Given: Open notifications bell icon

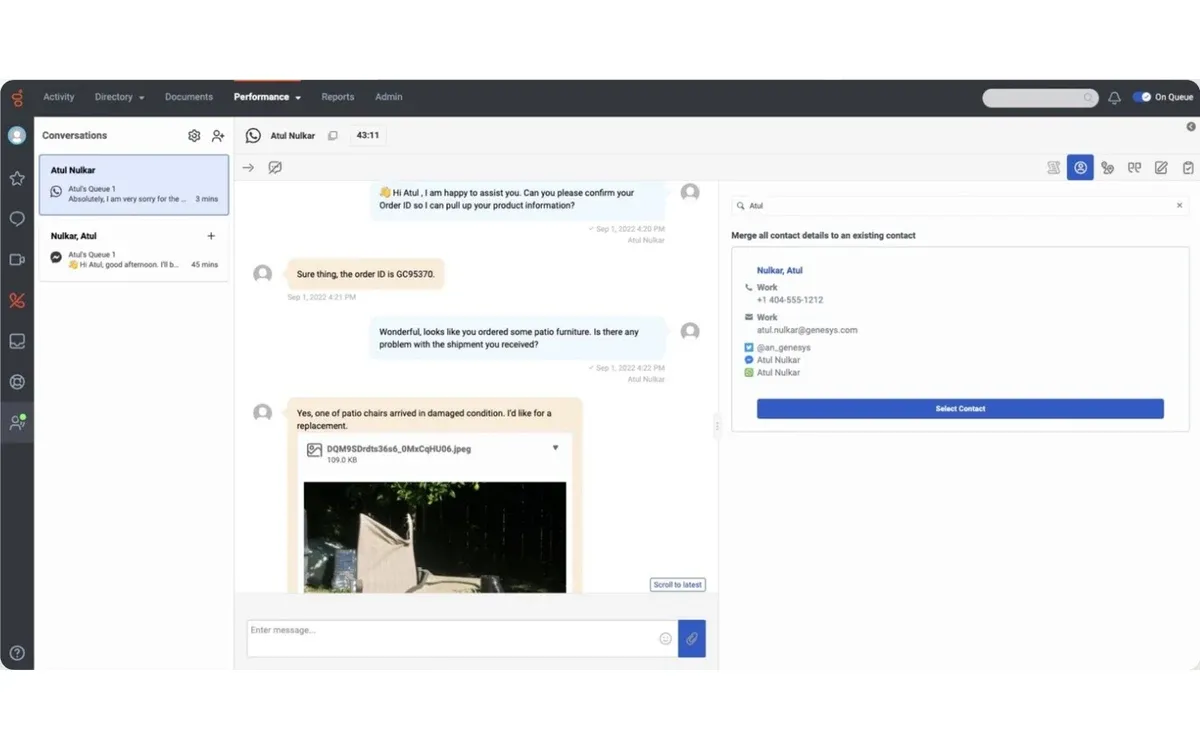Looking at the screenshot, I should pyautogui.click(x=1114, y=98).
